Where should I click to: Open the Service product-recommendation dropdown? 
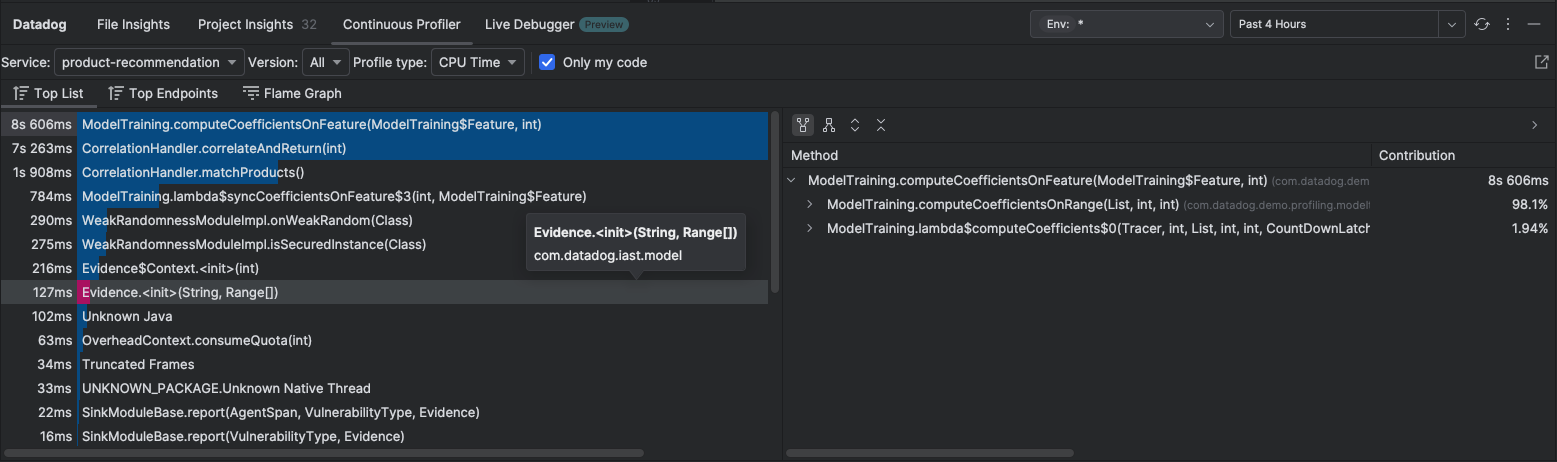(149, 62)
